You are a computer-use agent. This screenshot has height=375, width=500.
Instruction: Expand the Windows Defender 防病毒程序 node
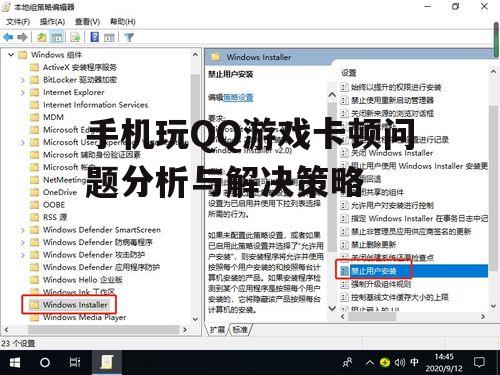coord(23,242)
